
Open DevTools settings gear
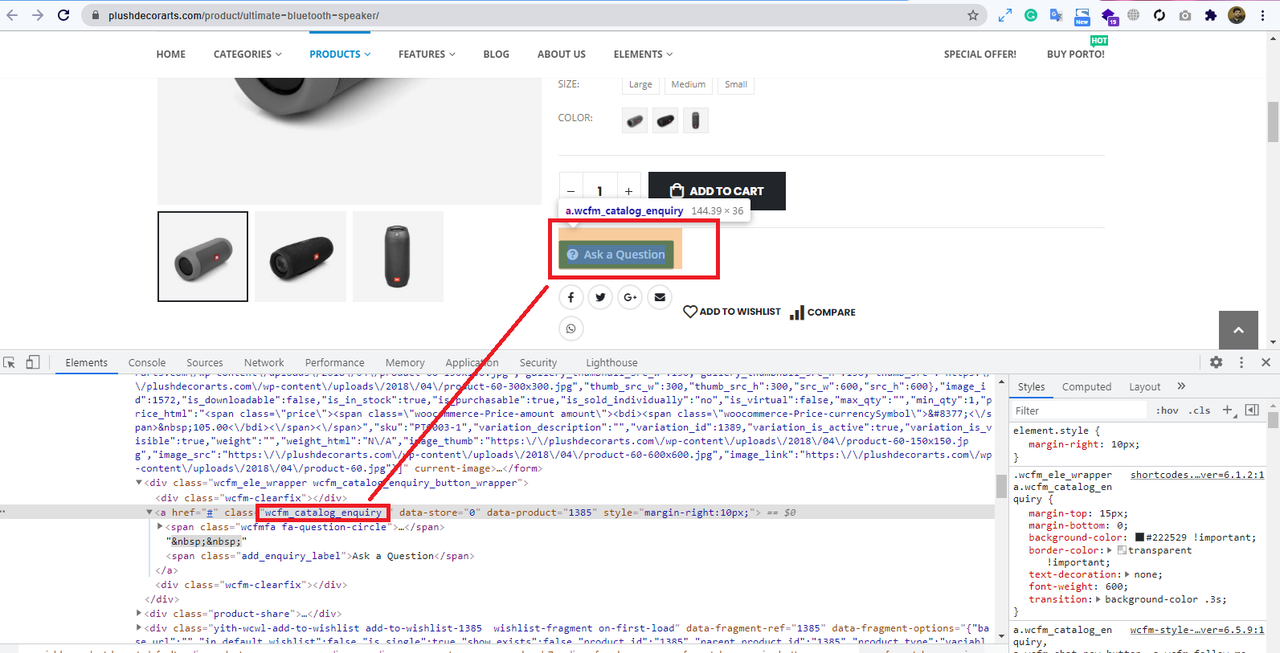click(x=1216, y=362)
